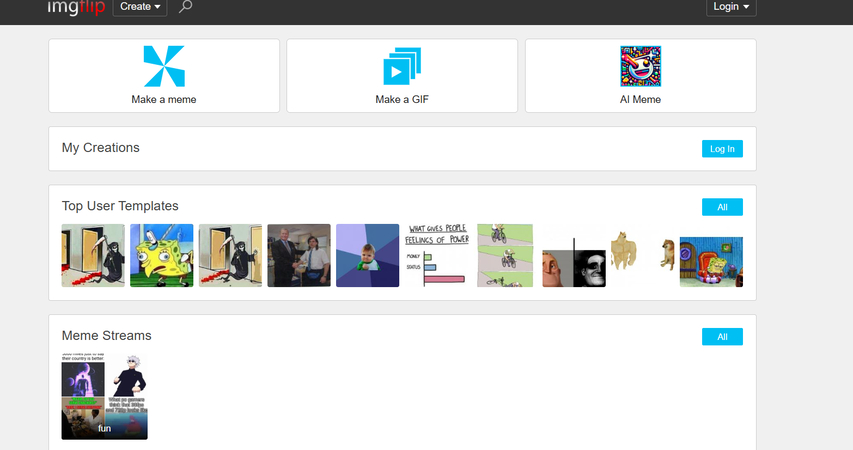View All Top User Templates
853x450 pixels.
coord(722,207)
